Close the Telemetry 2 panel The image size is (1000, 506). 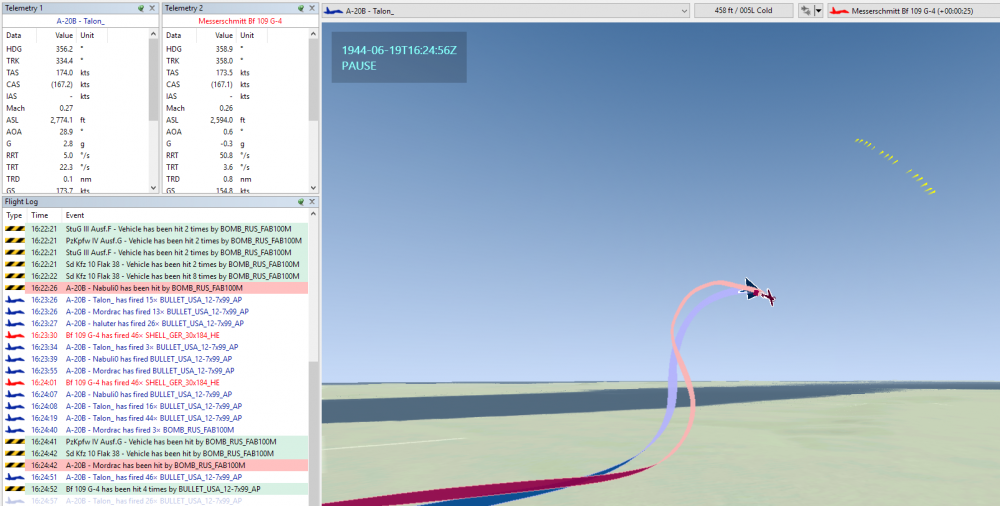(x=311, y=7)
